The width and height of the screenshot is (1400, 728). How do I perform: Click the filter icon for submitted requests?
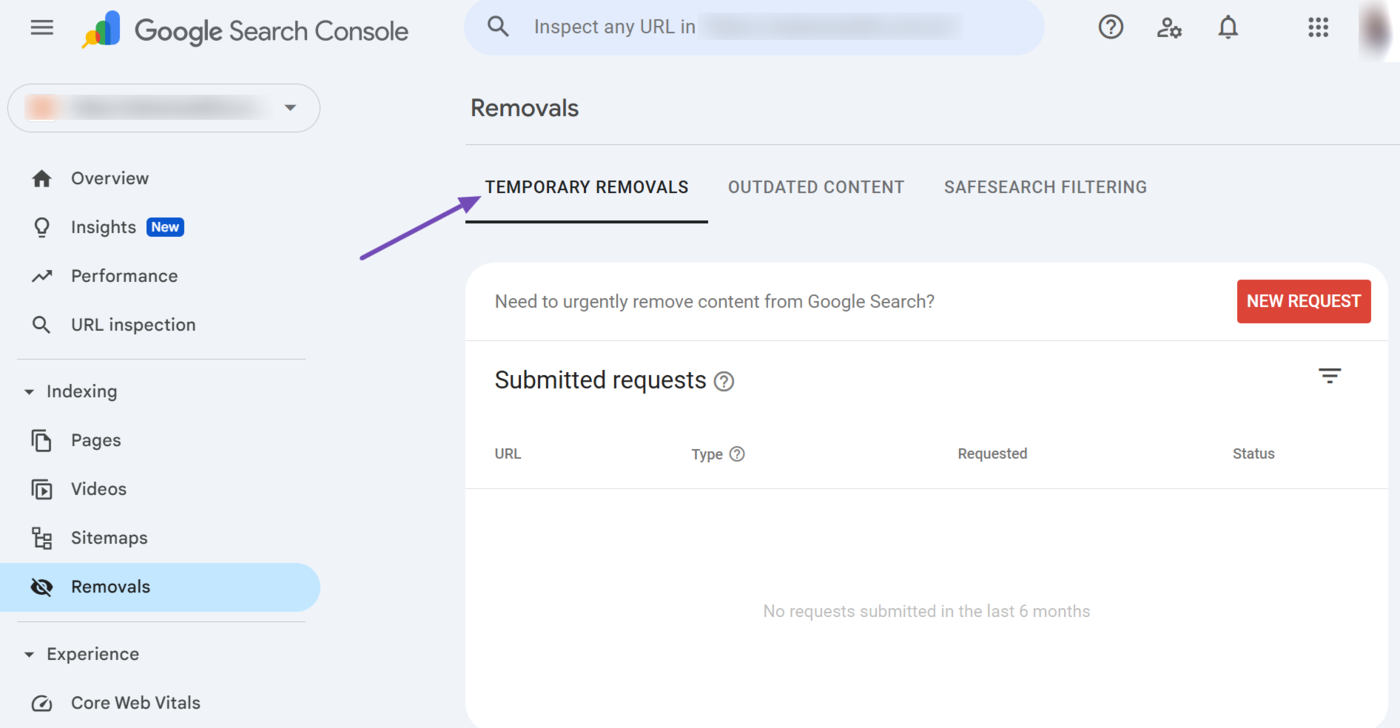click(x=1329, y=376)
